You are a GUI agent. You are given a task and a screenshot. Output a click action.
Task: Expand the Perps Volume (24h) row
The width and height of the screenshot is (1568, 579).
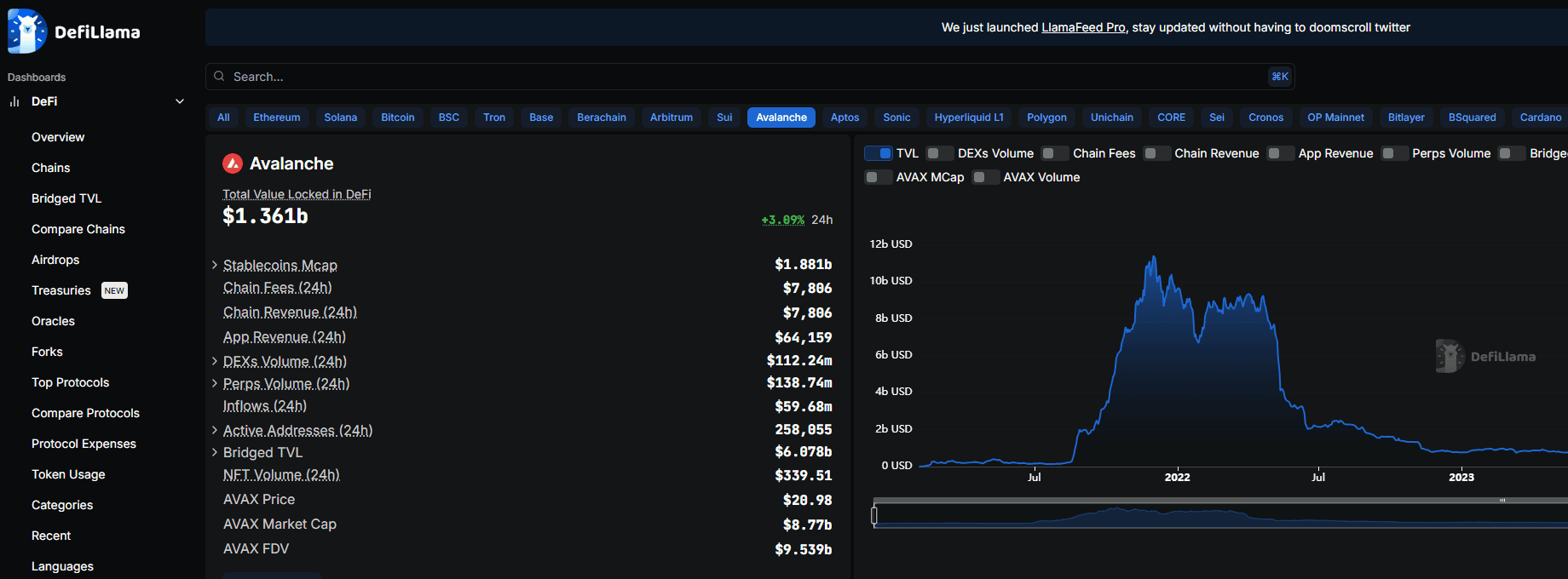215,383
